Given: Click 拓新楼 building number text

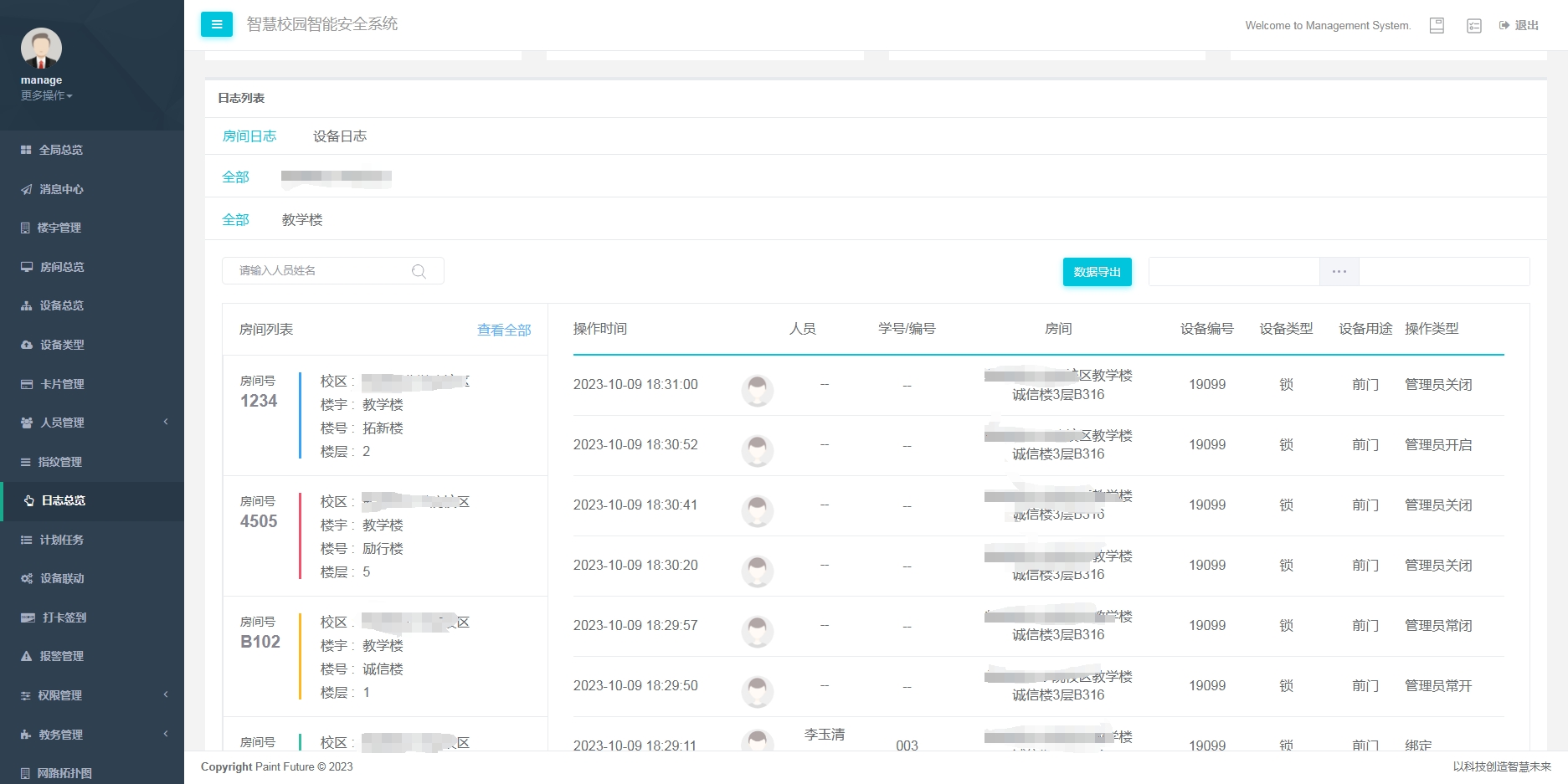Looking at the screenshot, I should pyautogui.click(x=383, y=428).
